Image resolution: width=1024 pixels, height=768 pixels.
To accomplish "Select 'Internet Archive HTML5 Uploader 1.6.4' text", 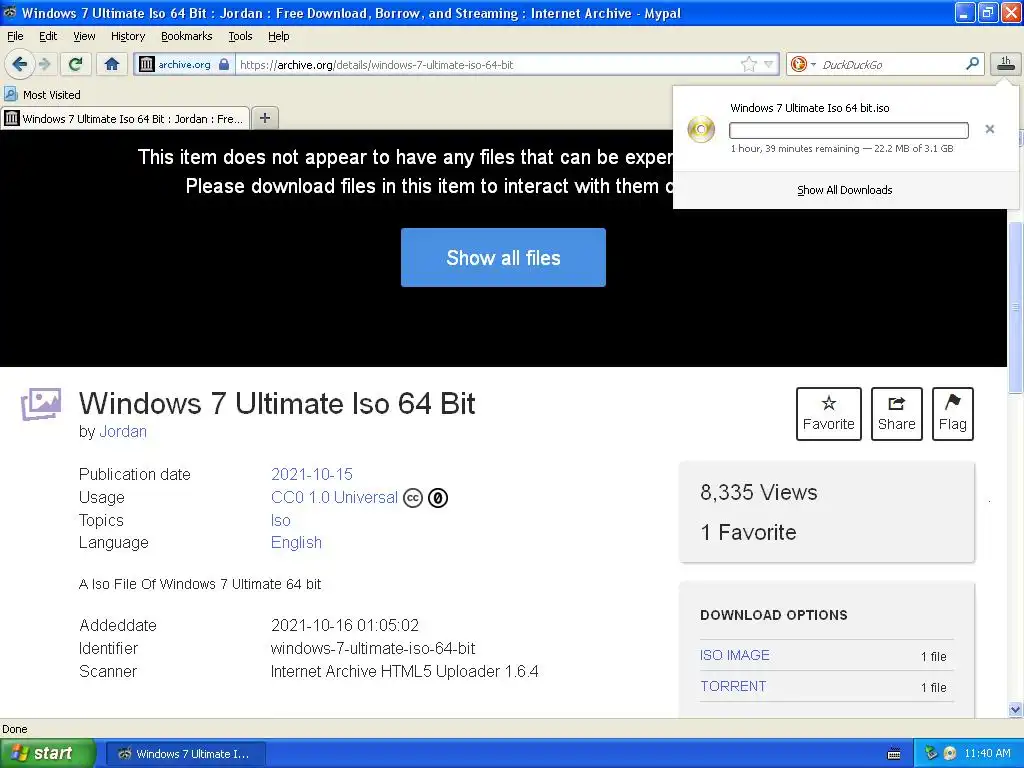I will coord(404,671).
